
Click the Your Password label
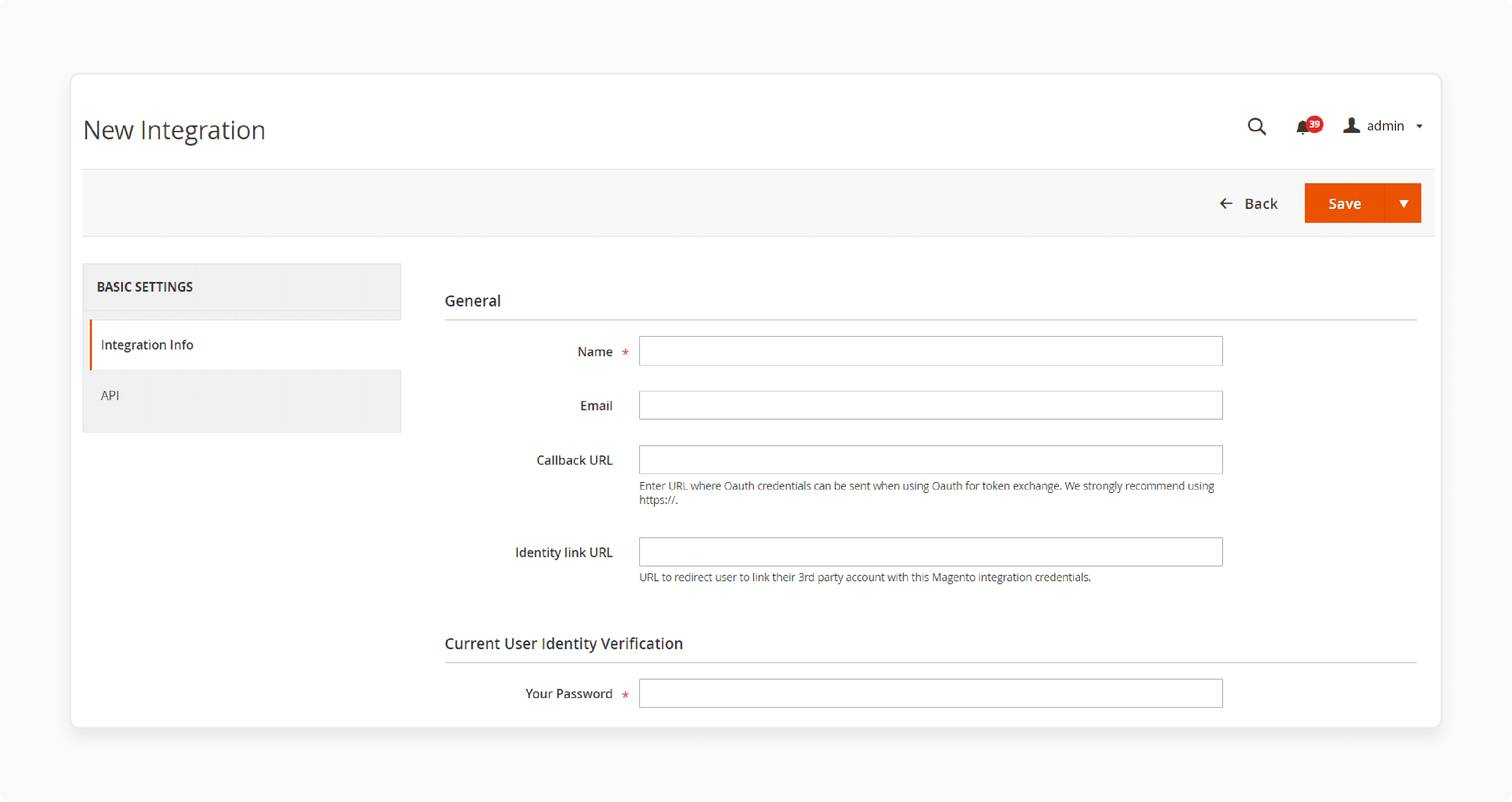click(x=568, y=694)
